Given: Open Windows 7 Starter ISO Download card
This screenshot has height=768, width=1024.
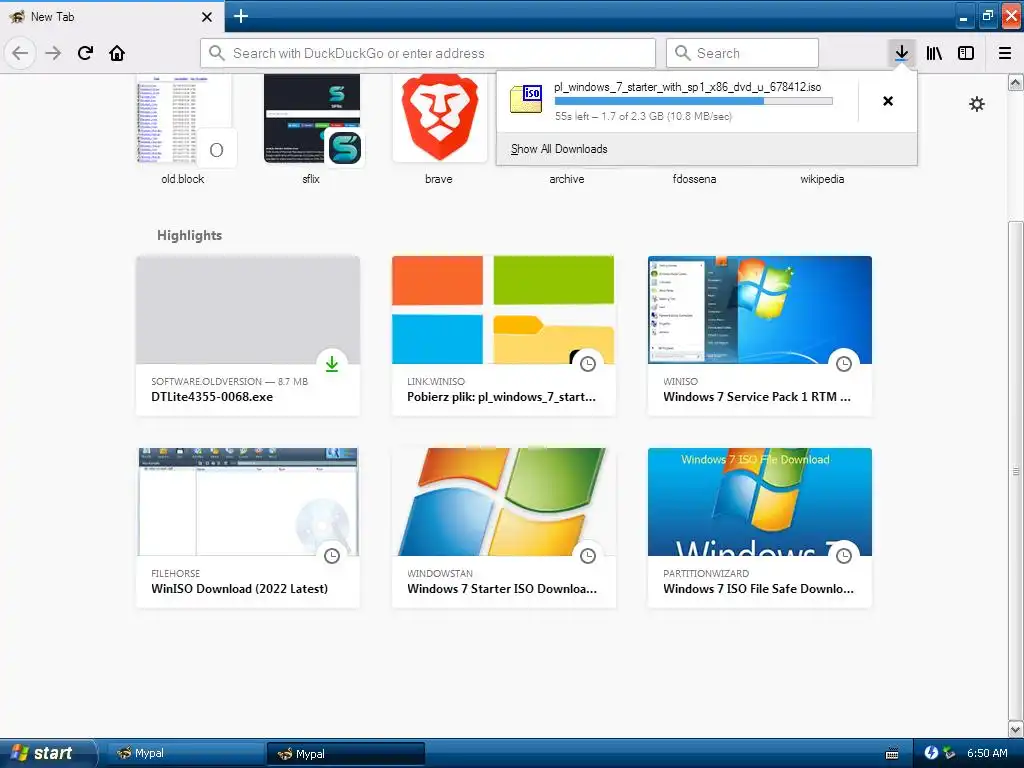Looking at the screenshot, I should (504, 528).
